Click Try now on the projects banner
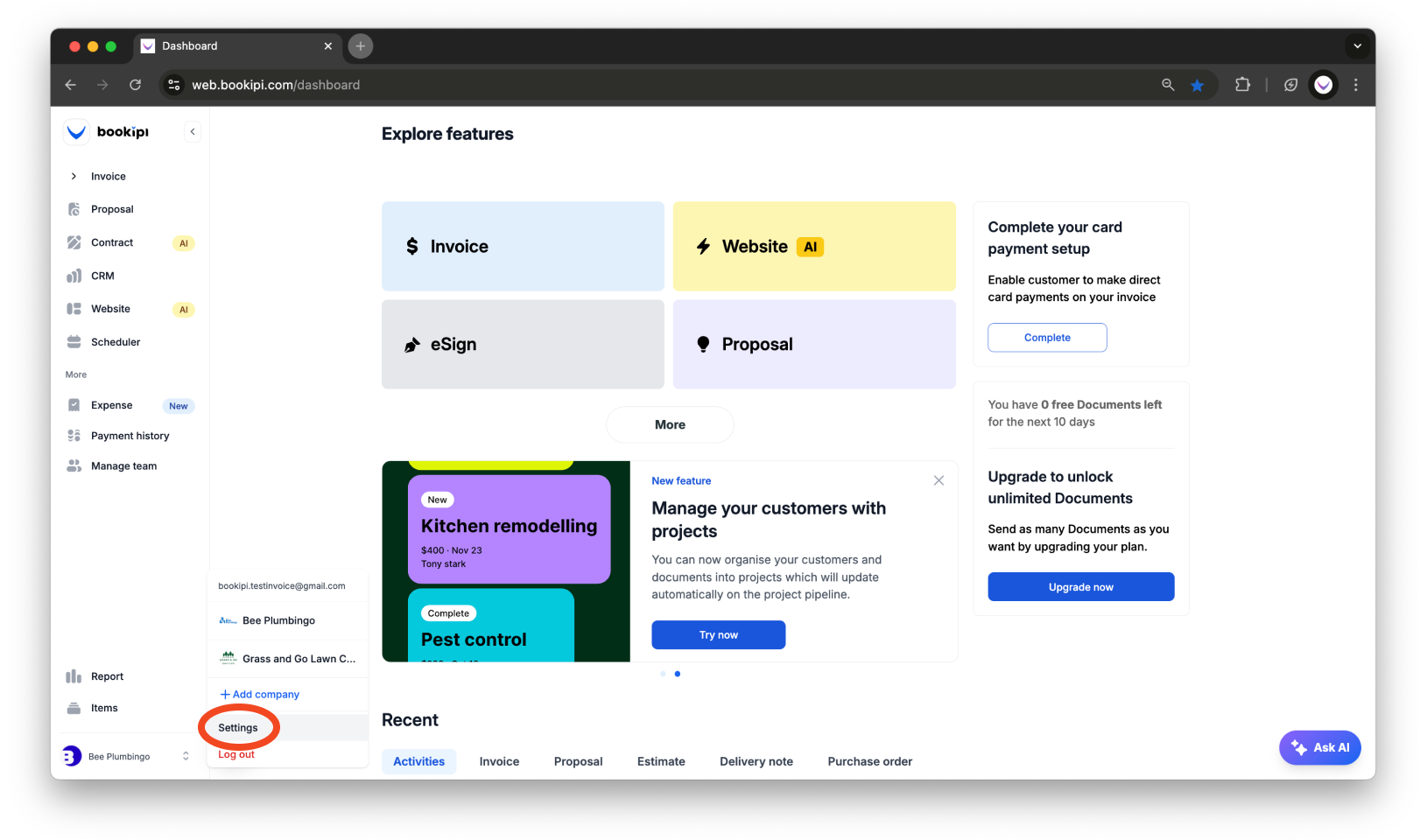The image size is (1427, 840). click(x=718, y=634)
